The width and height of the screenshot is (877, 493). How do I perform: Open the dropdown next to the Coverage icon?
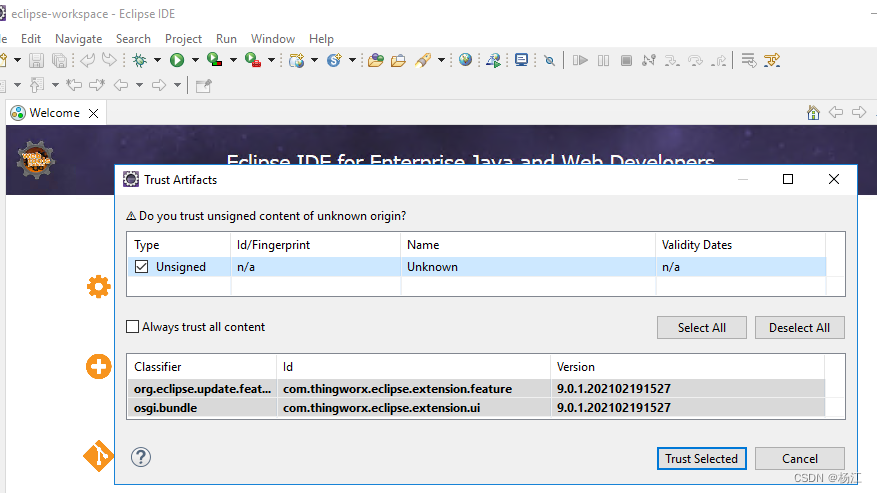(x=233, y=60)
